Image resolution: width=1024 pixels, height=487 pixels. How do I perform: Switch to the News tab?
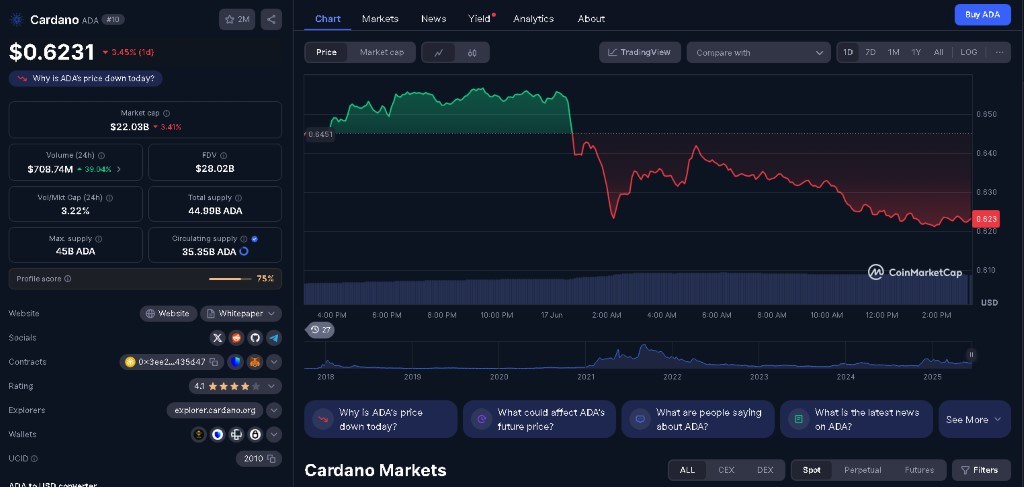coord(434,18)
